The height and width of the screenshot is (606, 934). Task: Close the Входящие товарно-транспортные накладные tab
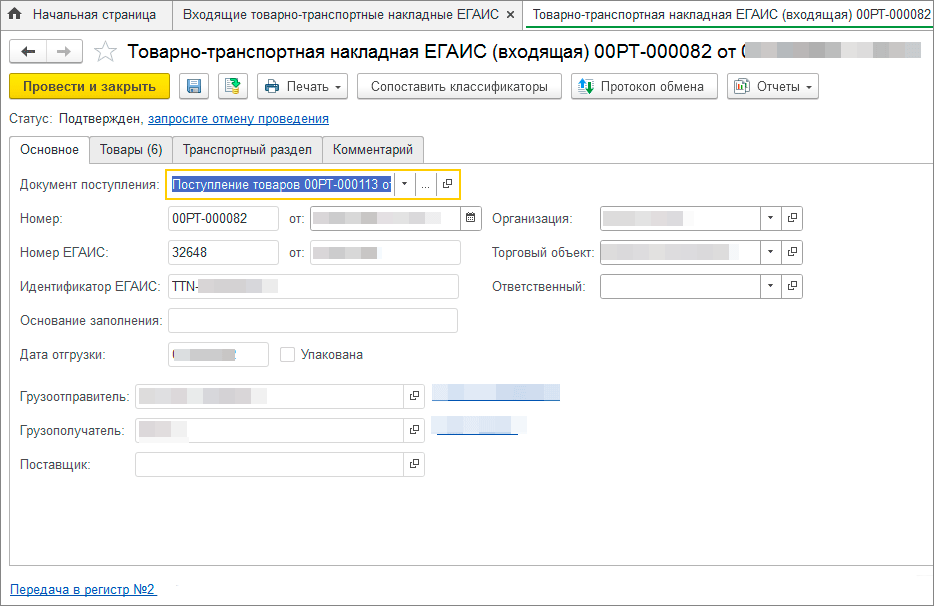[x=510, y=15]
